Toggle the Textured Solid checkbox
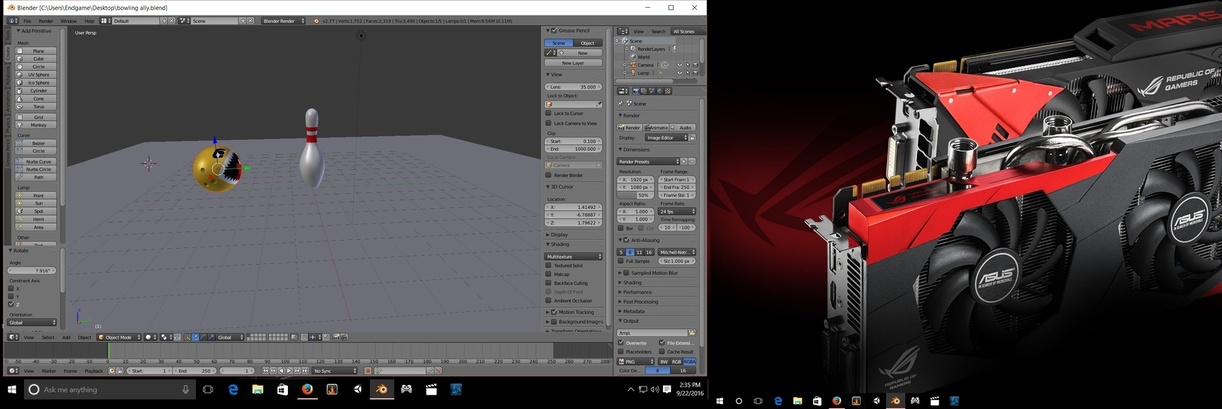1222x409 pixels. [549, 266]
